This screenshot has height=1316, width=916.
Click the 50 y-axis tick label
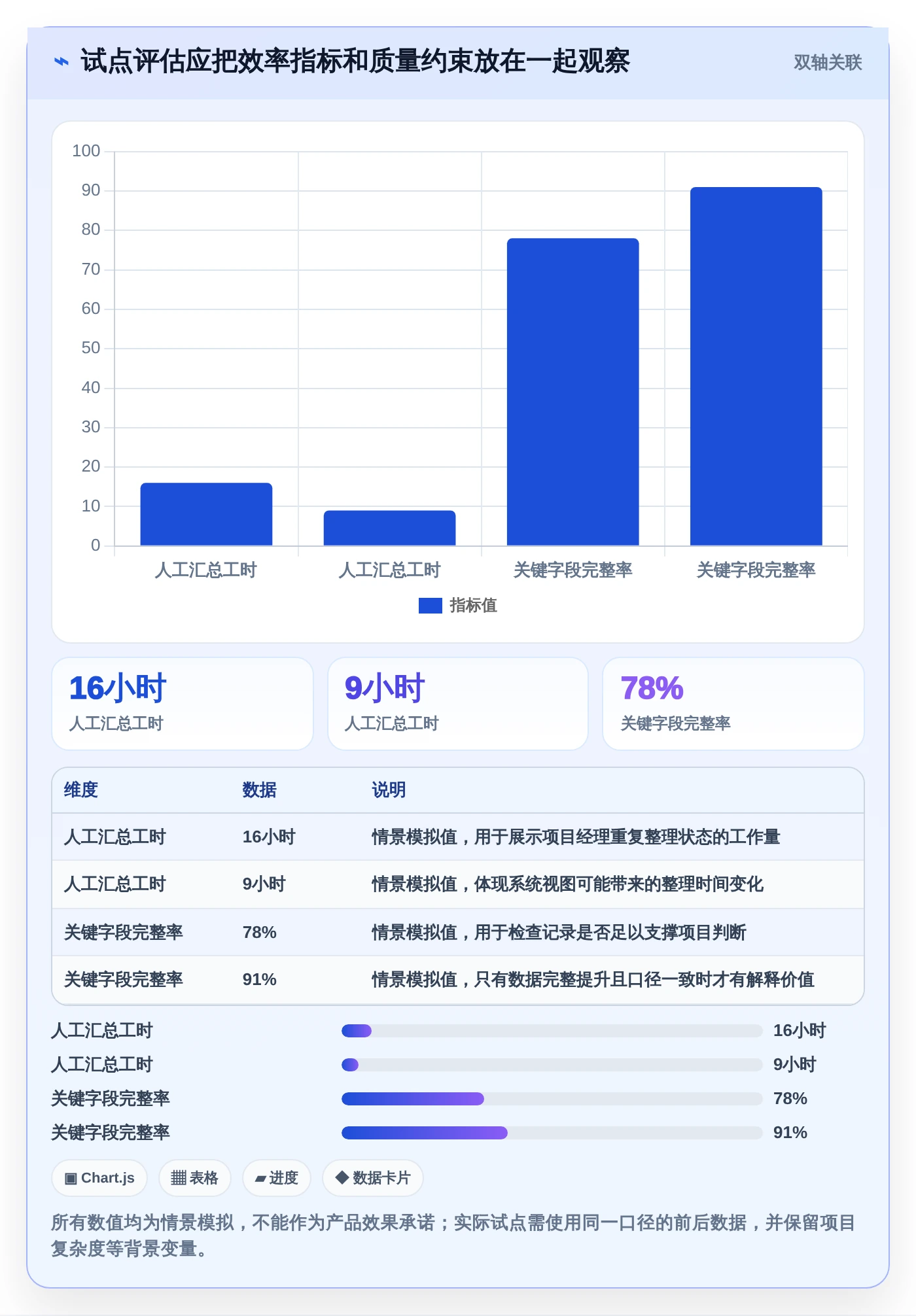click(x=90, y=348)
